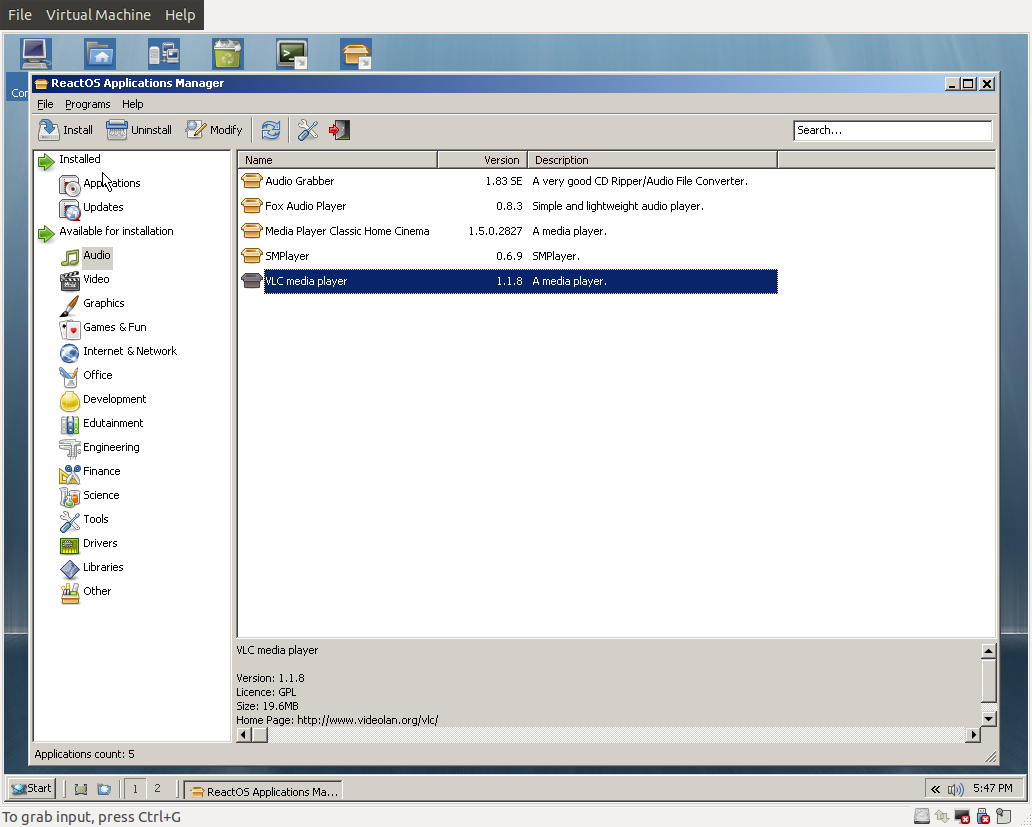The width and height of the screenshot is (1032, 827).
Task: Click the Install toolbar icon
Action: (48, 129)
